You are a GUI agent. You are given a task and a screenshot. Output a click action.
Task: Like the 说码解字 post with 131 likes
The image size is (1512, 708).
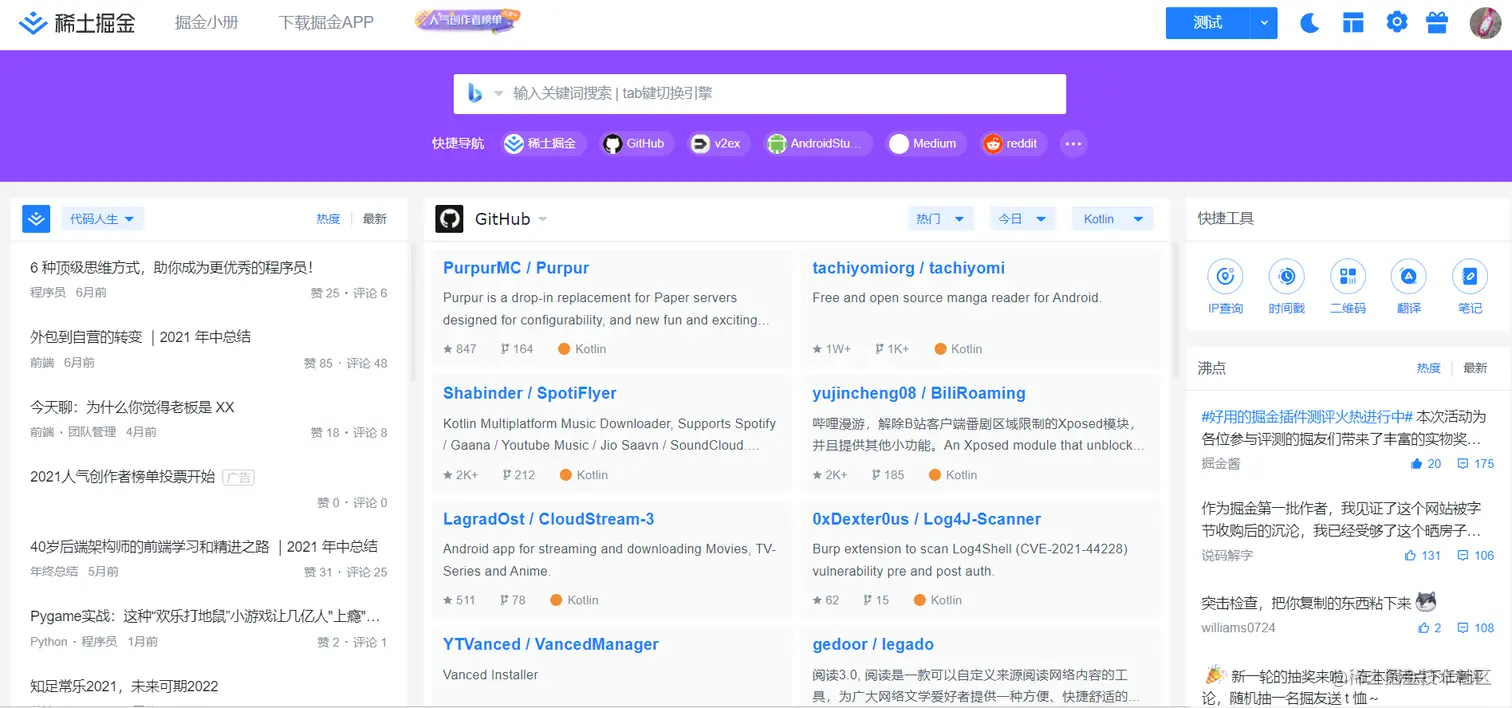click(1423, 555)
